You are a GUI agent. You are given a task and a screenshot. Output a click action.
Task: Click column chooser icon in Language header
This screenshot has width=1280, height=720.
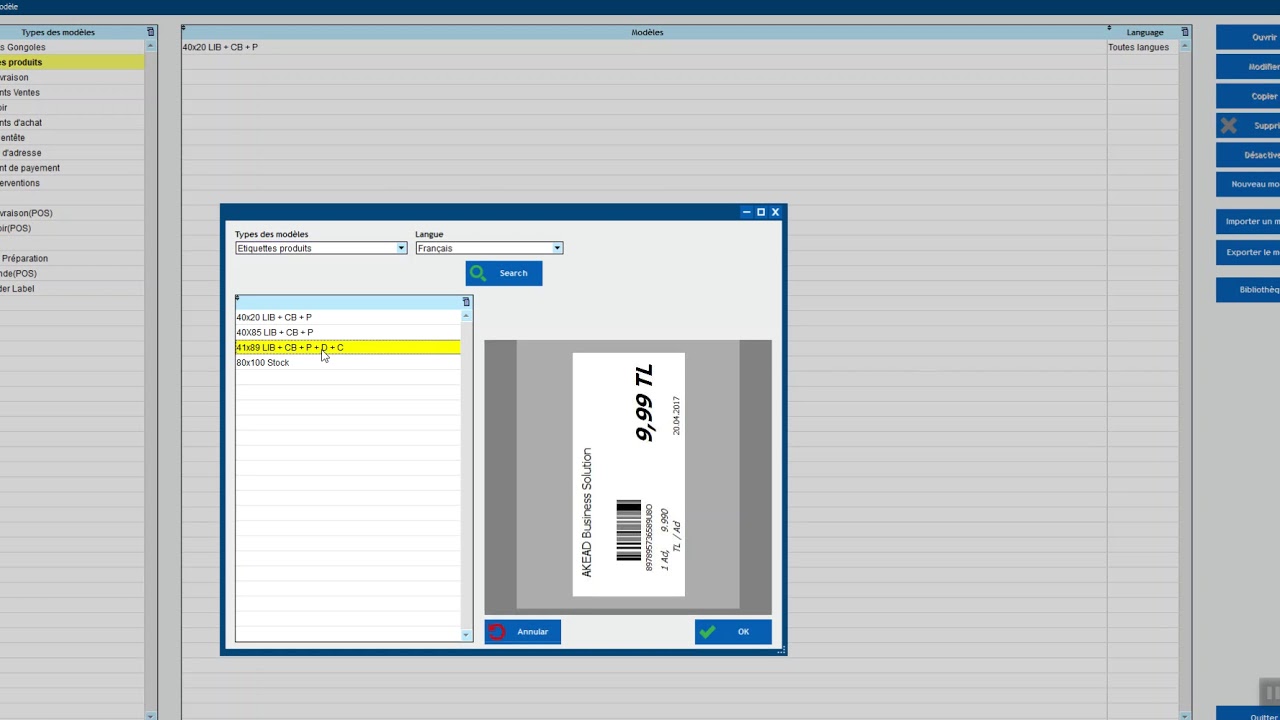[1185, 32]
